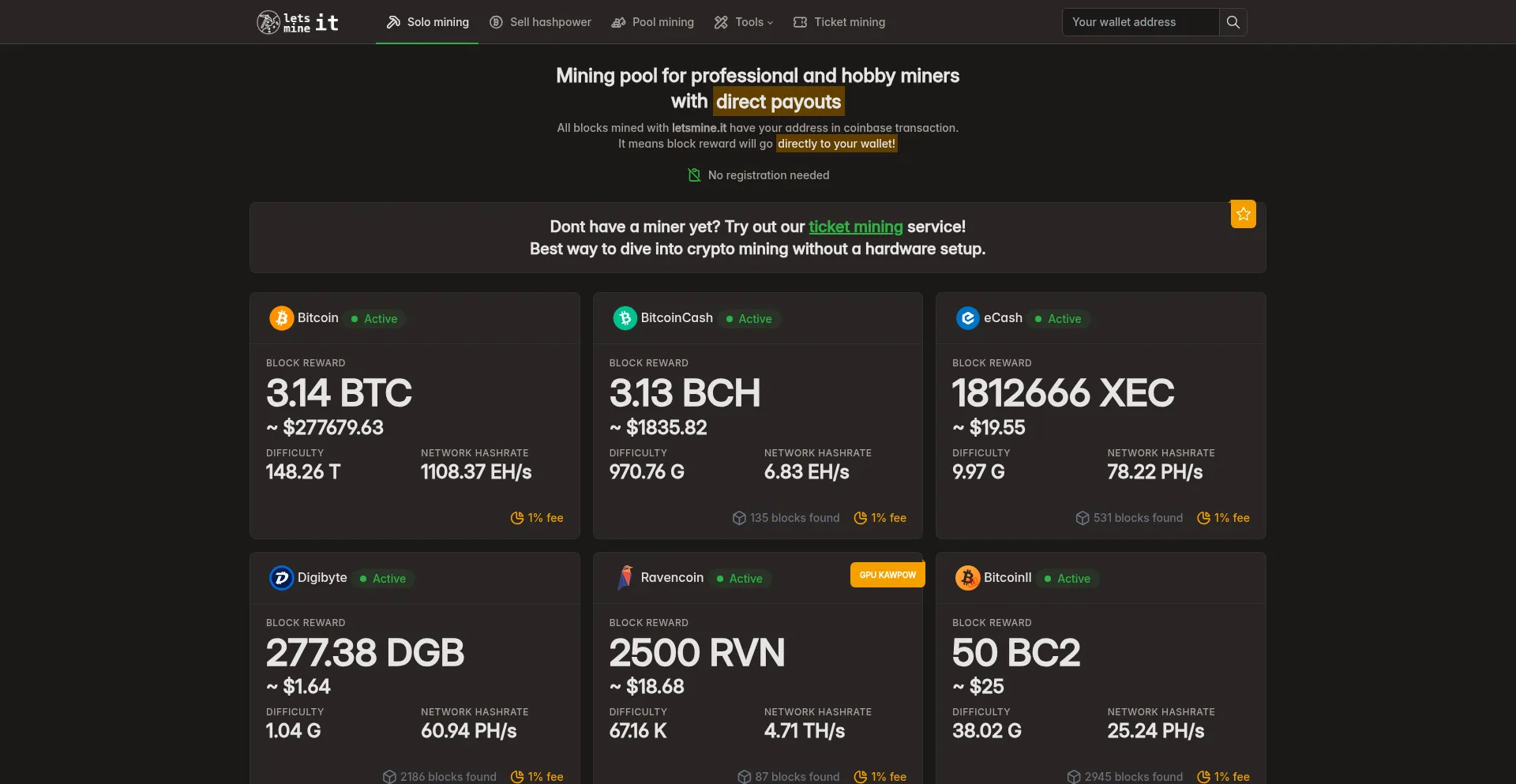Click the GPU KAWPOW badge
The image size is (1516, 784).
click(887, 575)
